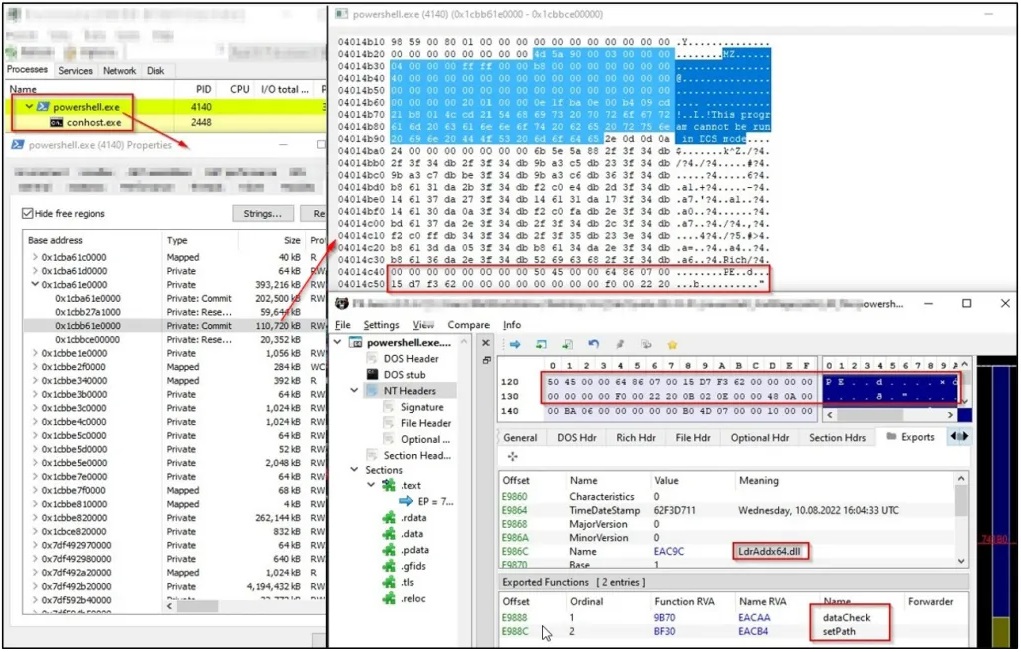Click the Strings... button
This screenshot has height=652, width=1021.
coord(262,214)
